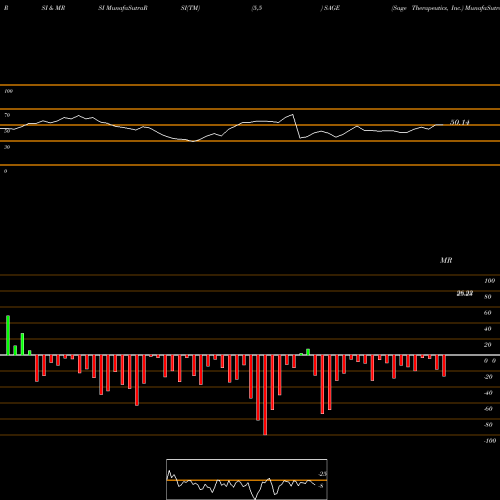Click the 'SI(TM)' header label
The height and width of the screenshot is (500, 500).
[190, 8]
